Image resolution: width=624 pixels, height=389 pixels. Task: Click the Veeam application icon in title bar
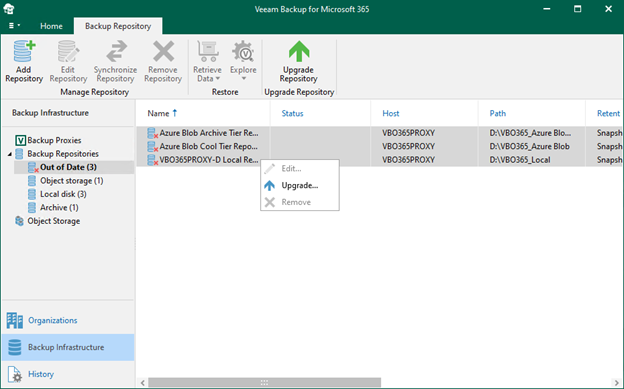click(x=9, y=9)
